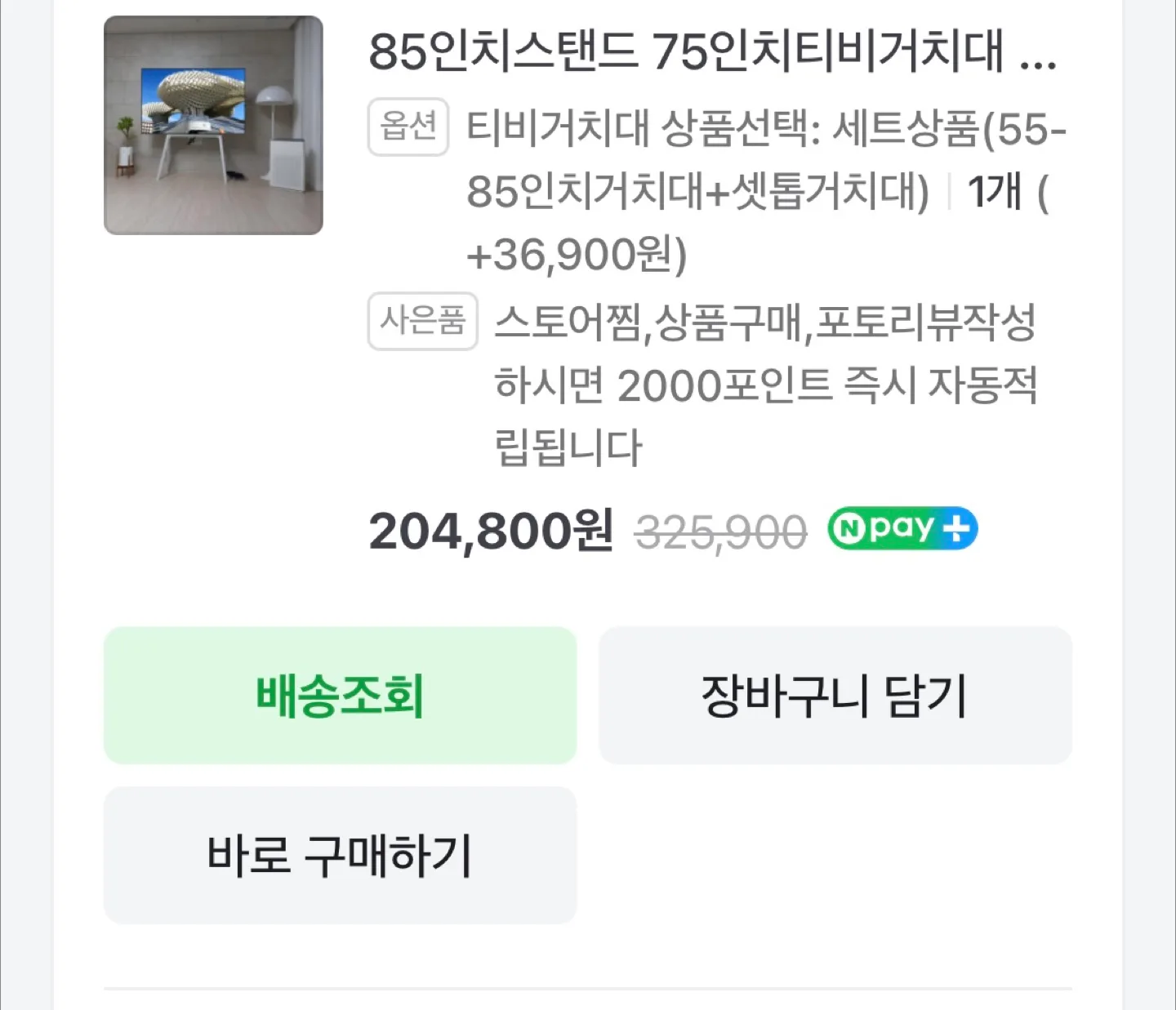1176x1010 pixels.
Task: Click the N circle logo in Npay badge
Action: (849, 529)
